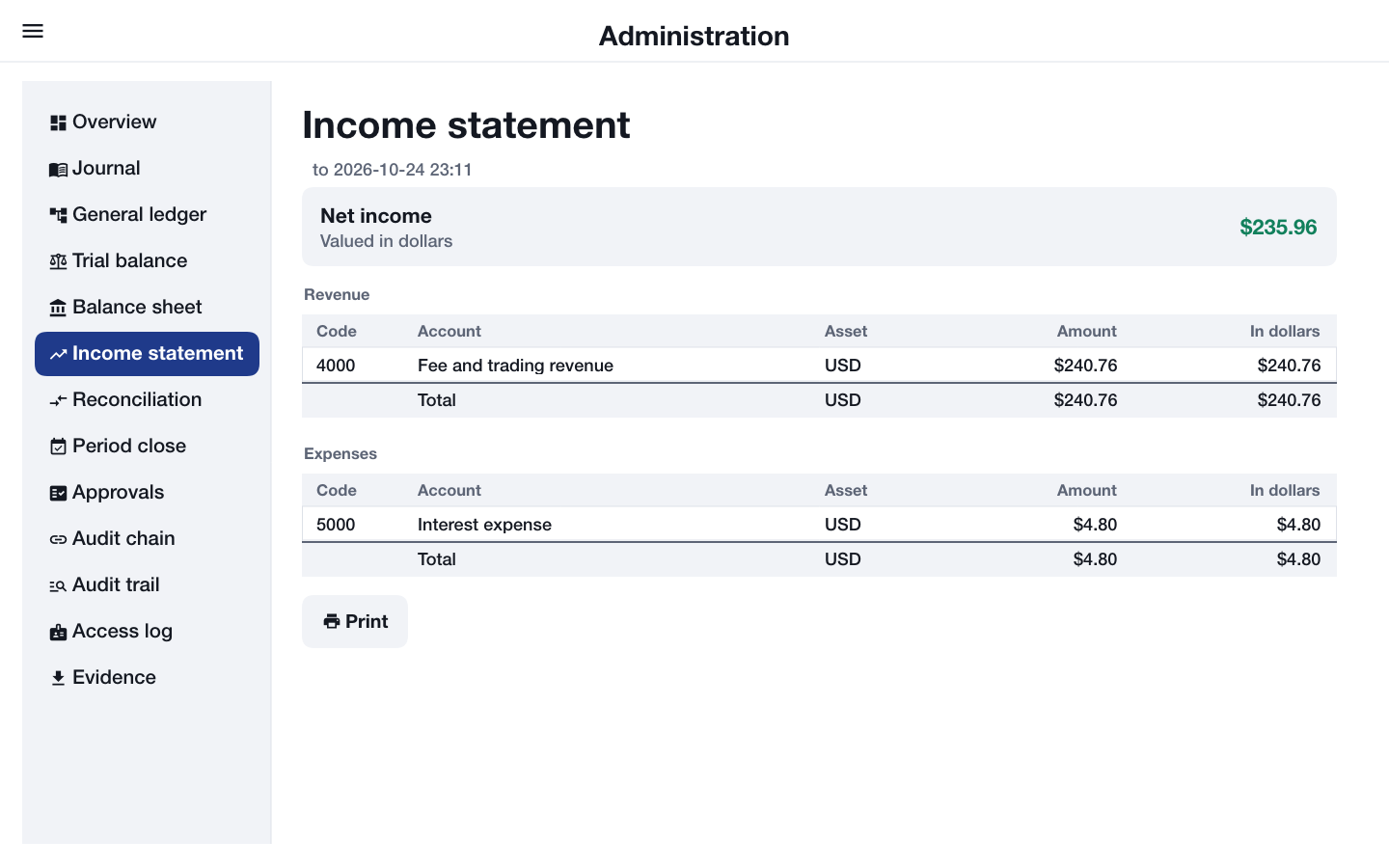Click the Period close calendar icon

pyautogui.click(x=58, y=447)
